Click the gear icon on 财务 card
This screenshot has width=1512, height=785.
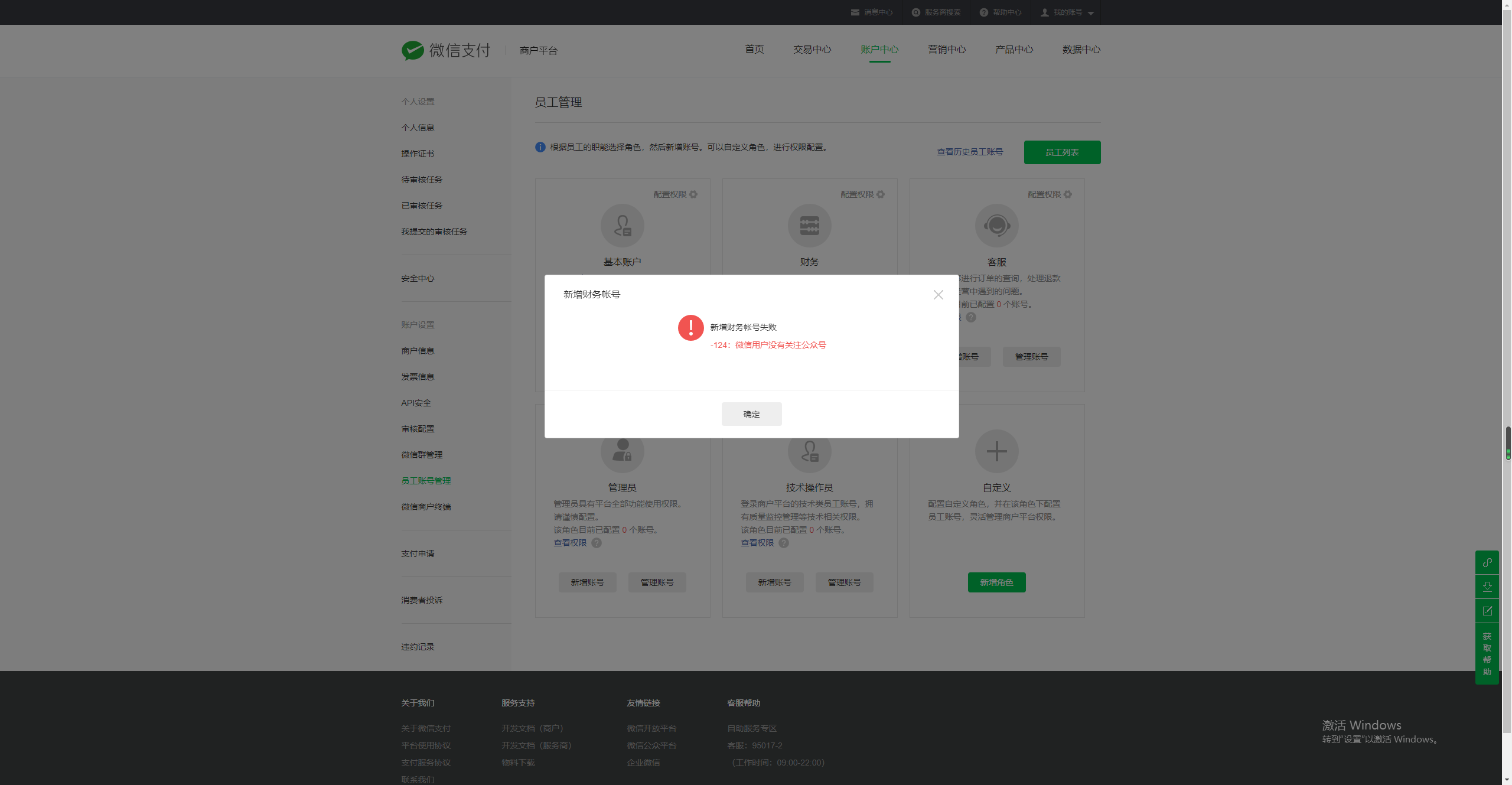(x=881, y=194)
